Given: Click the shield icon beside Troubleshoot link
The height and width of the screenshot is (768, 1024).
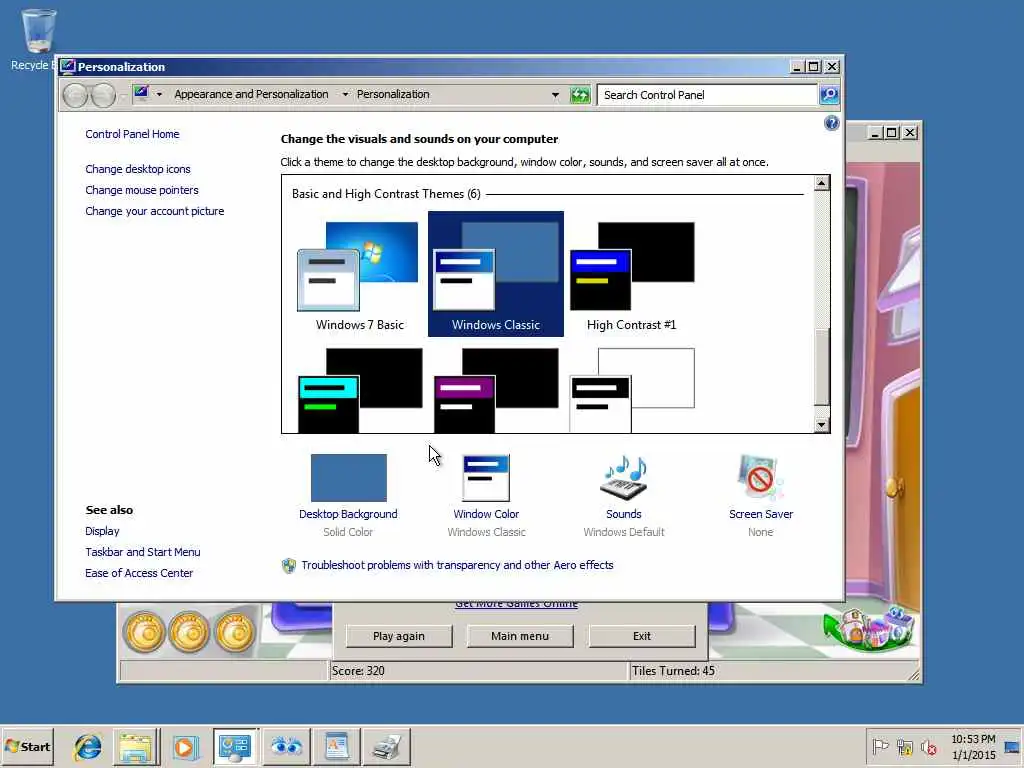Looking at the screenshot, I should point(289,566).
